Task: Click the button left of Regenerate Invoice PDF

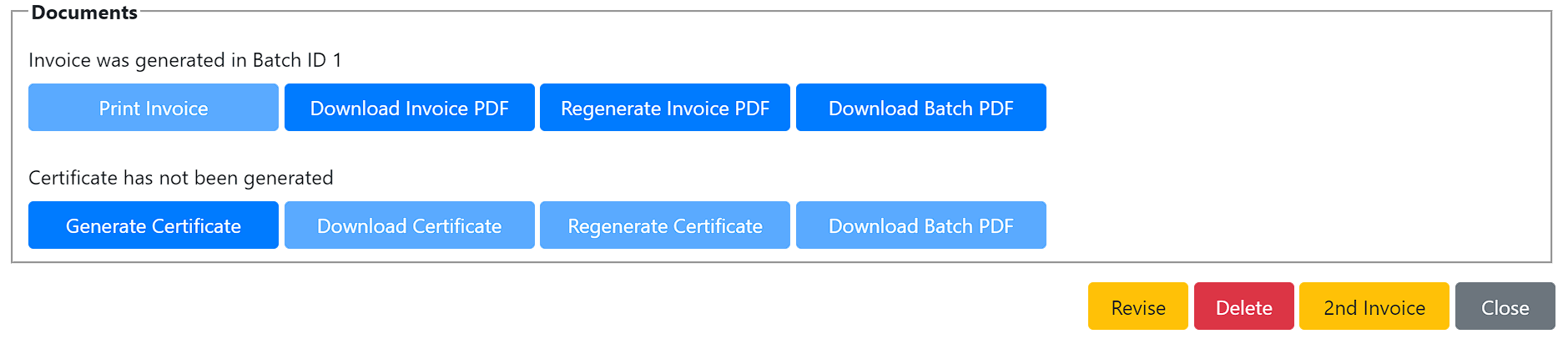Action: [409, 108]
